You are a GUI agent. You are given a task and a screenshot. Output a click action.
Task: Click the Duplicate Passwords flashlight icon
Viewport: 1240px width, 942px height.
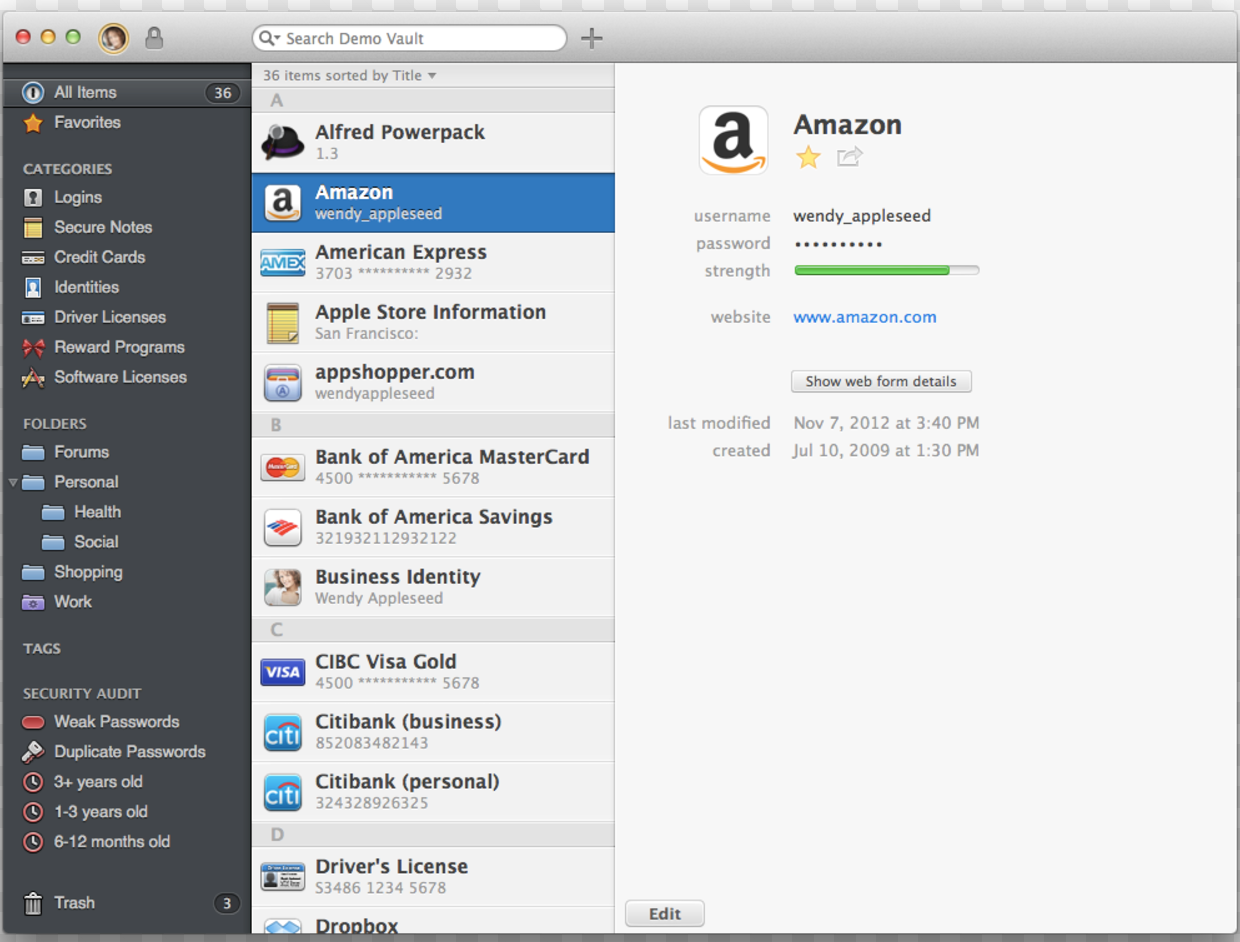[33, 752]
